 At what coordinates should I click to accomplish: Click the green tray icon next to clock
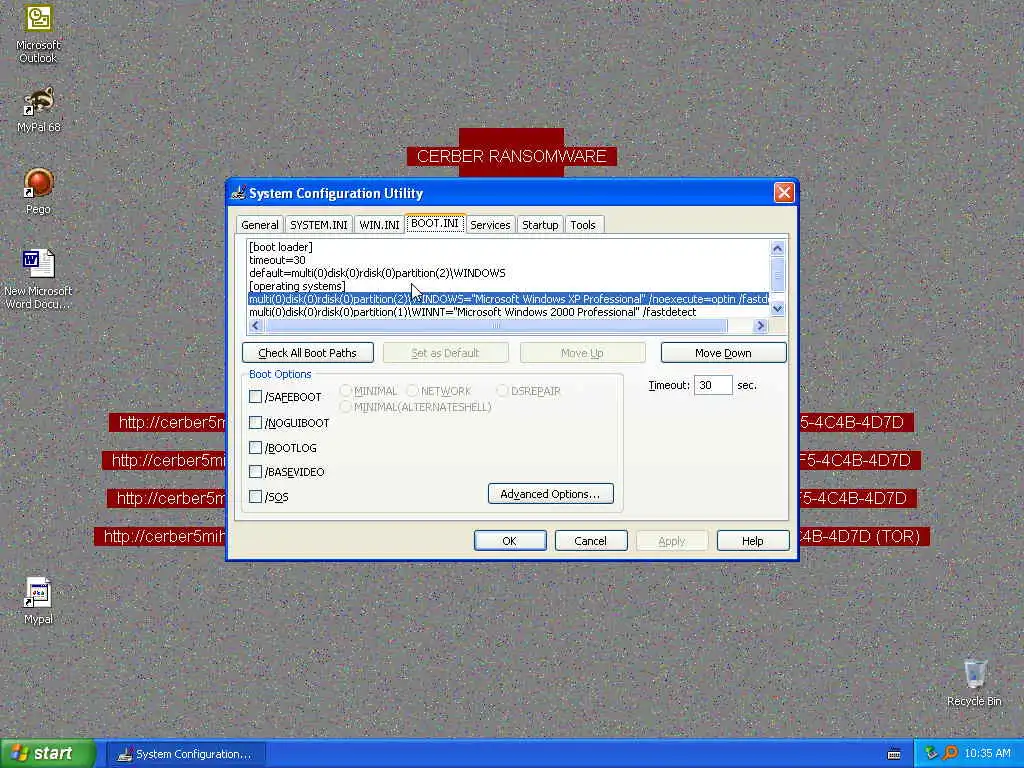931,754
